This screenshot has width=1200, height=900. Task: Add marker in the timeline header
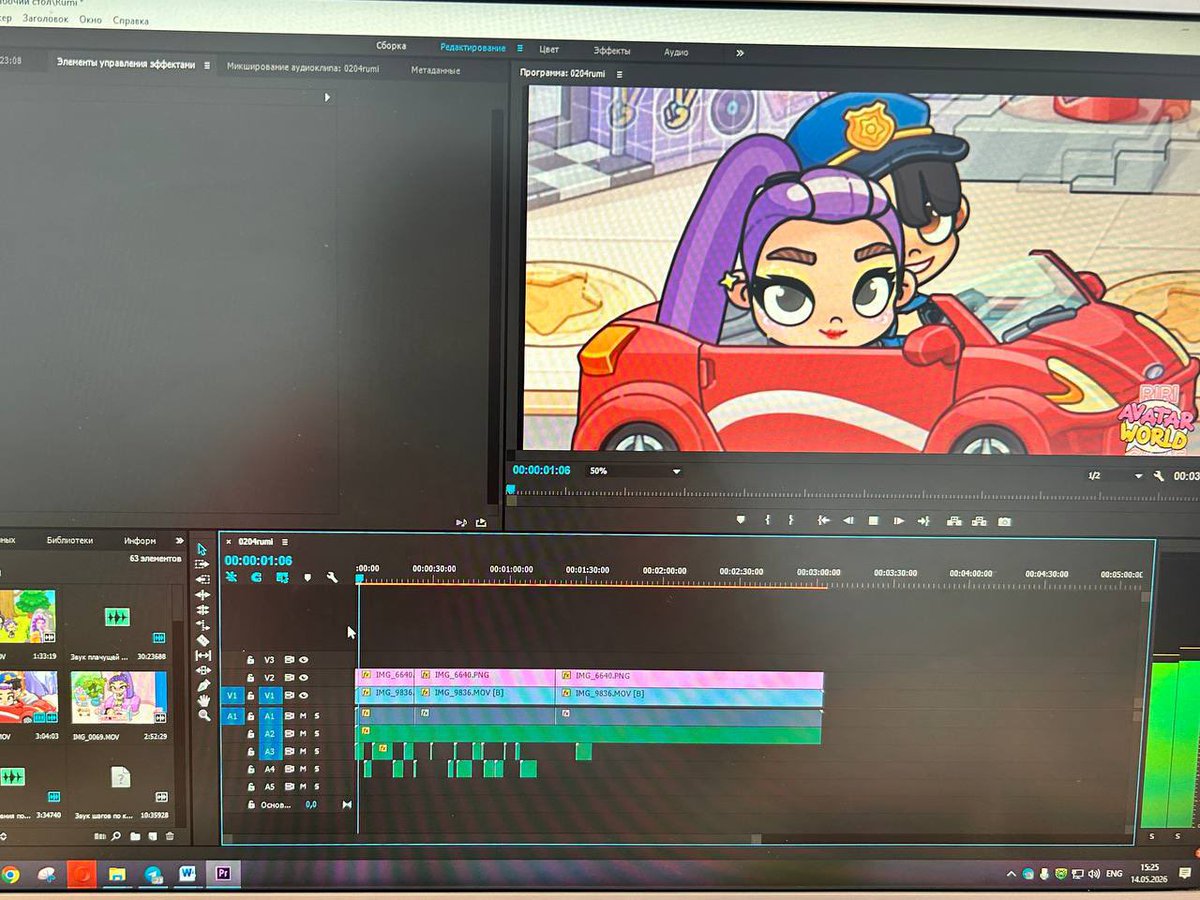pos(307,577)
